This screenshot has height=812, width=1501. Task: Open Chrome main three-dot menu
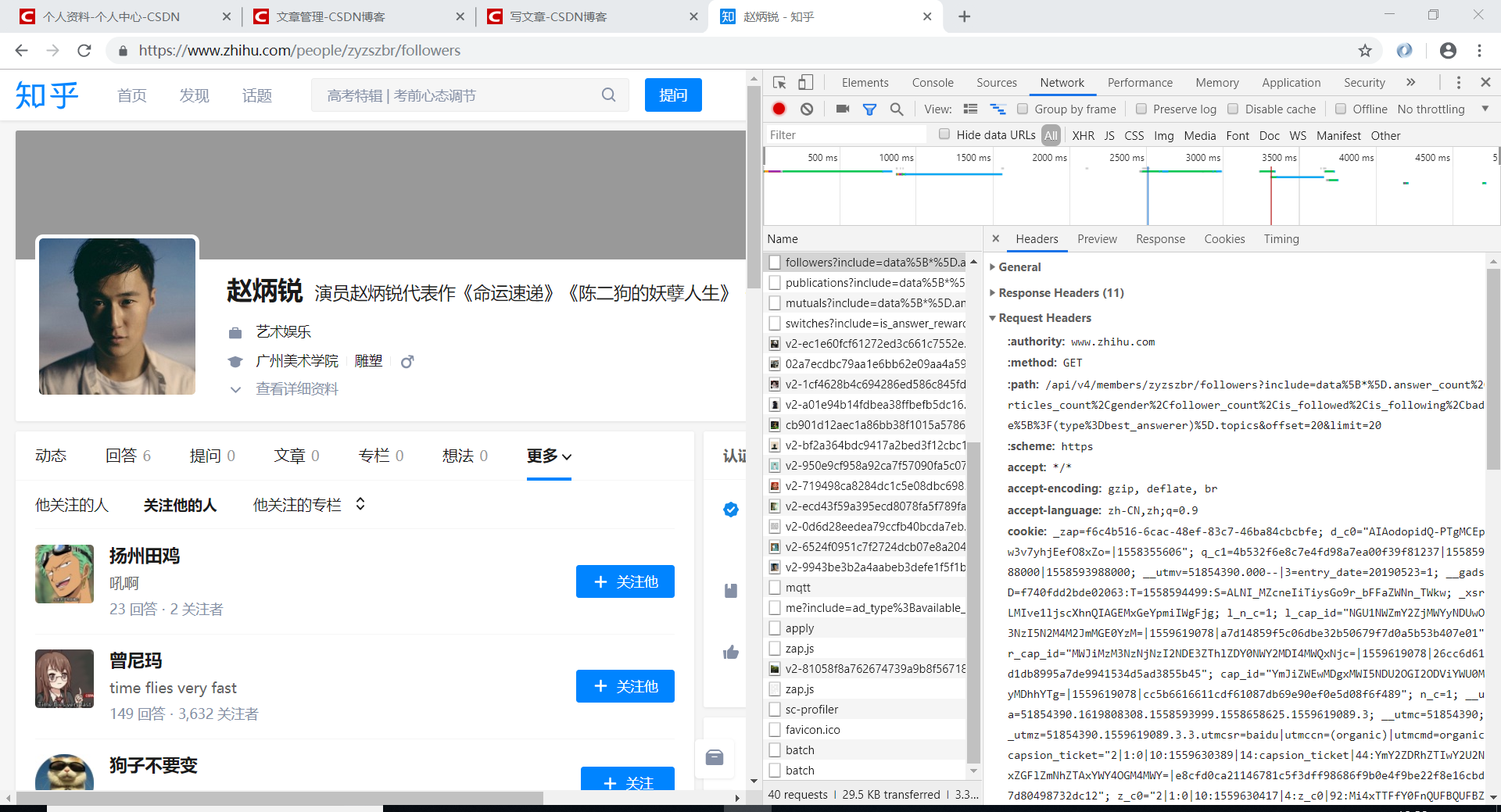click(1479, 50)
